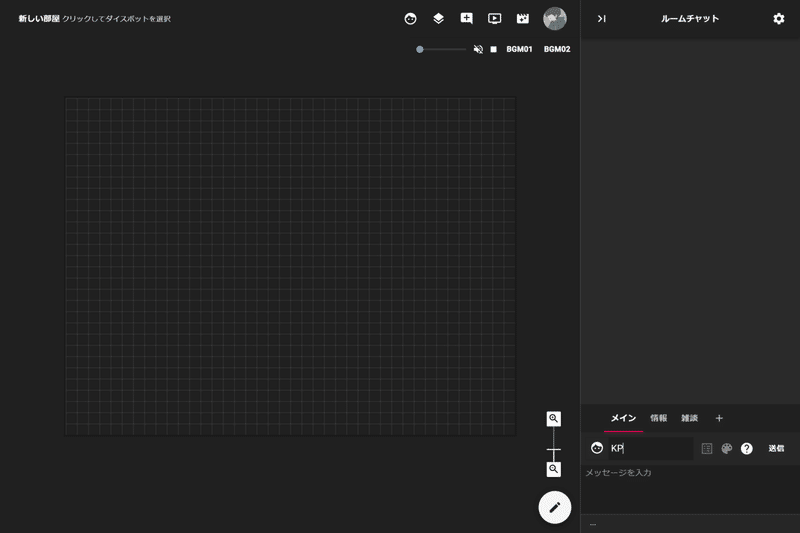This screenshot has height=533, width=800.
Task: Open the user profile avatar
Action: coord(555,19)
